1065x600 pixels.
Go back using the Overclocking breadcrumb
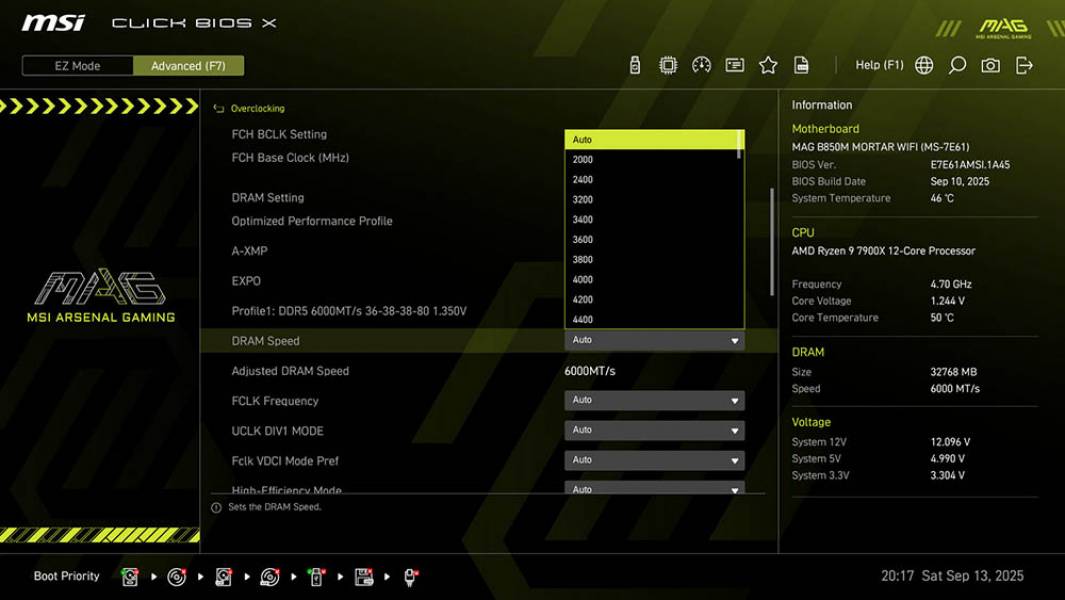(x=257, y=108)
